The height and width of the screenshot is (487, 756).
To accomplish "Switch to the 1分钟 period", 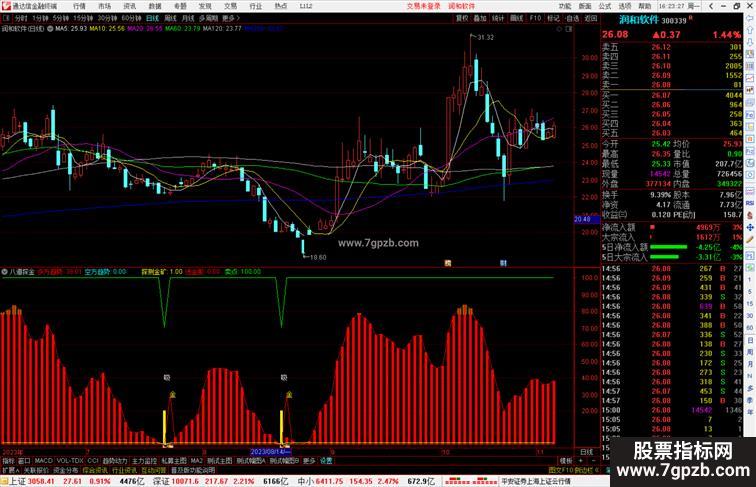I will point(40,18).
